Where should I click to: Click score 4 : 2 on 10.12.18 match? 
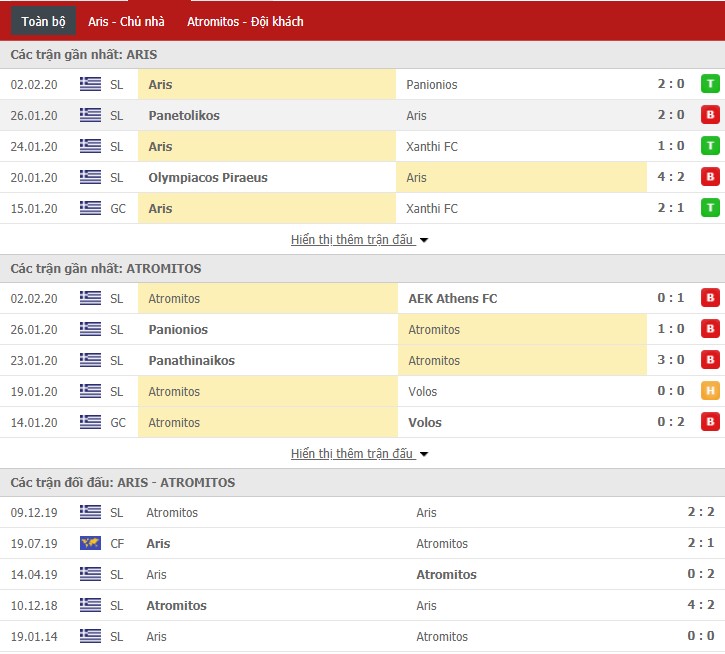701,605
